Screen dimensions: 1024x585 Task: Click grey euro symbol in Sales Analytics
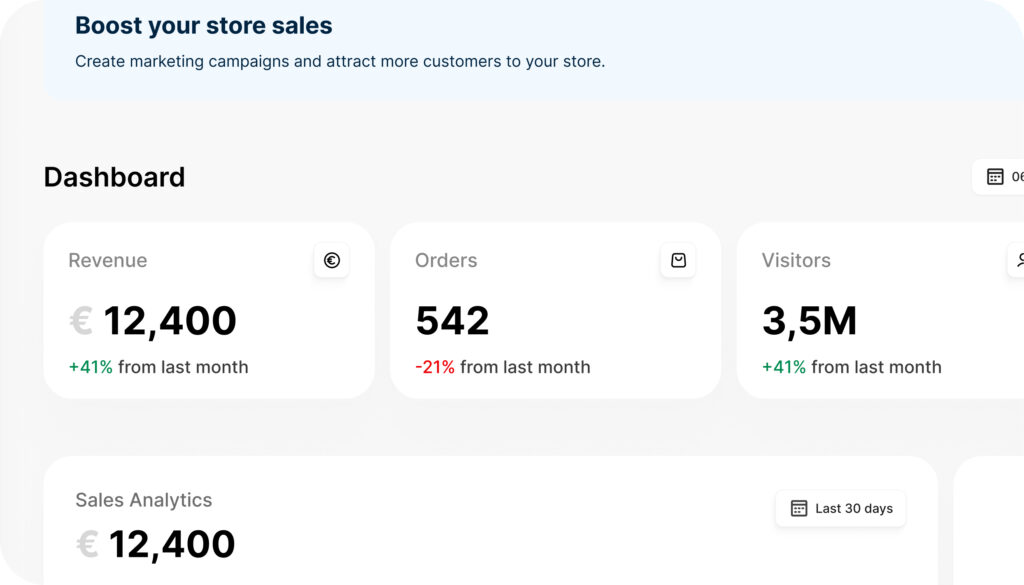pyautogui.click(x=87, y=544)
